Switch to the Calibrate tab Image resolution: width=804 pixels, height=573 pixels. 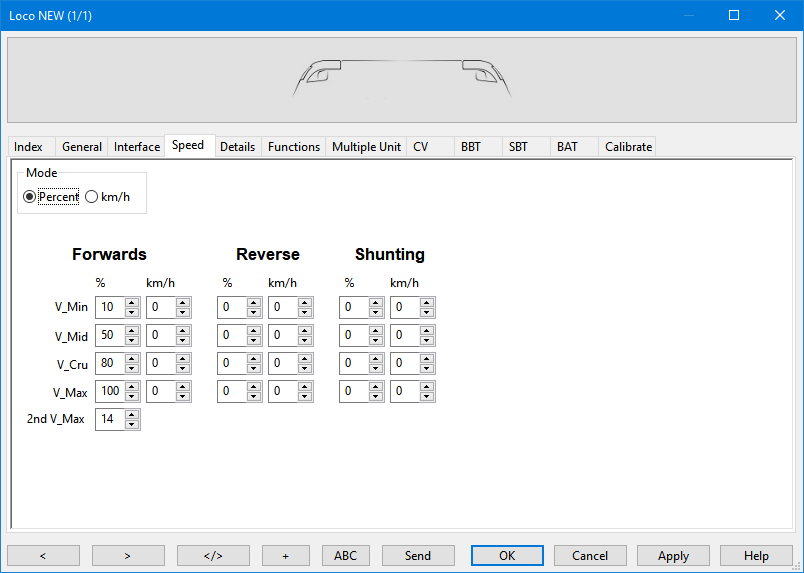(628, 147)
